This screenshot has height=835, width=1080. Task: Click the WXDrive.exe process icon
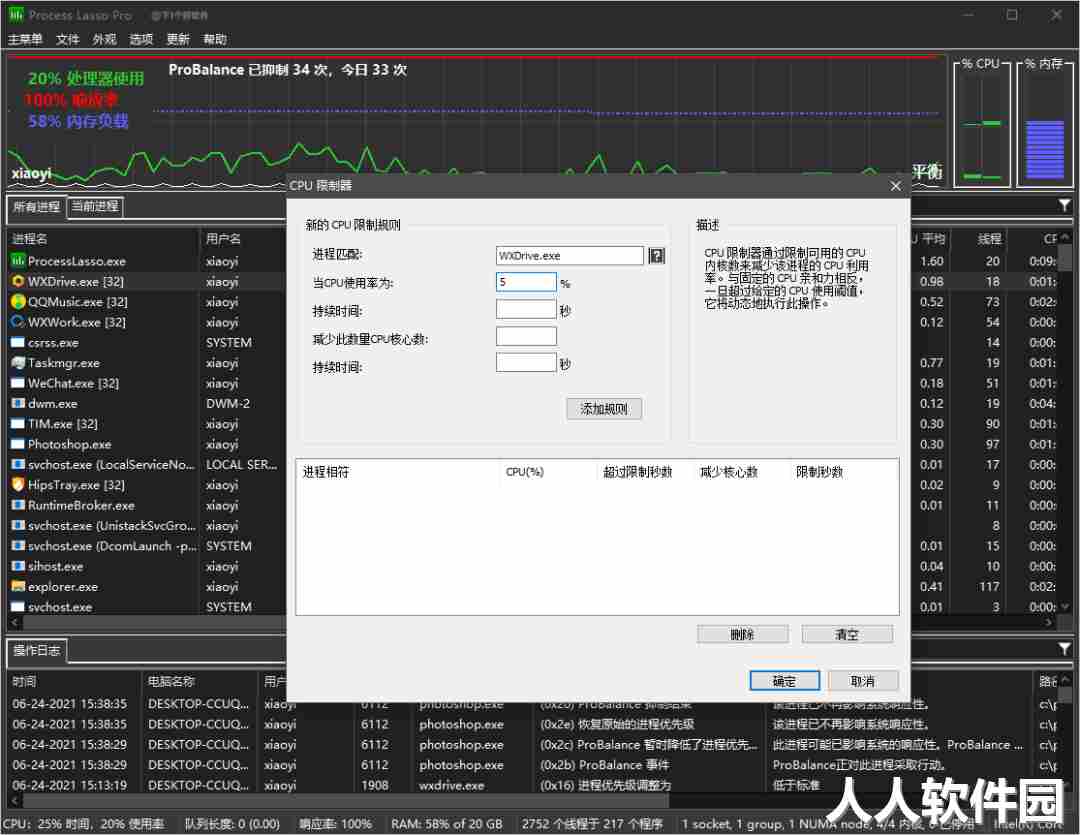[x=17, y=281]
